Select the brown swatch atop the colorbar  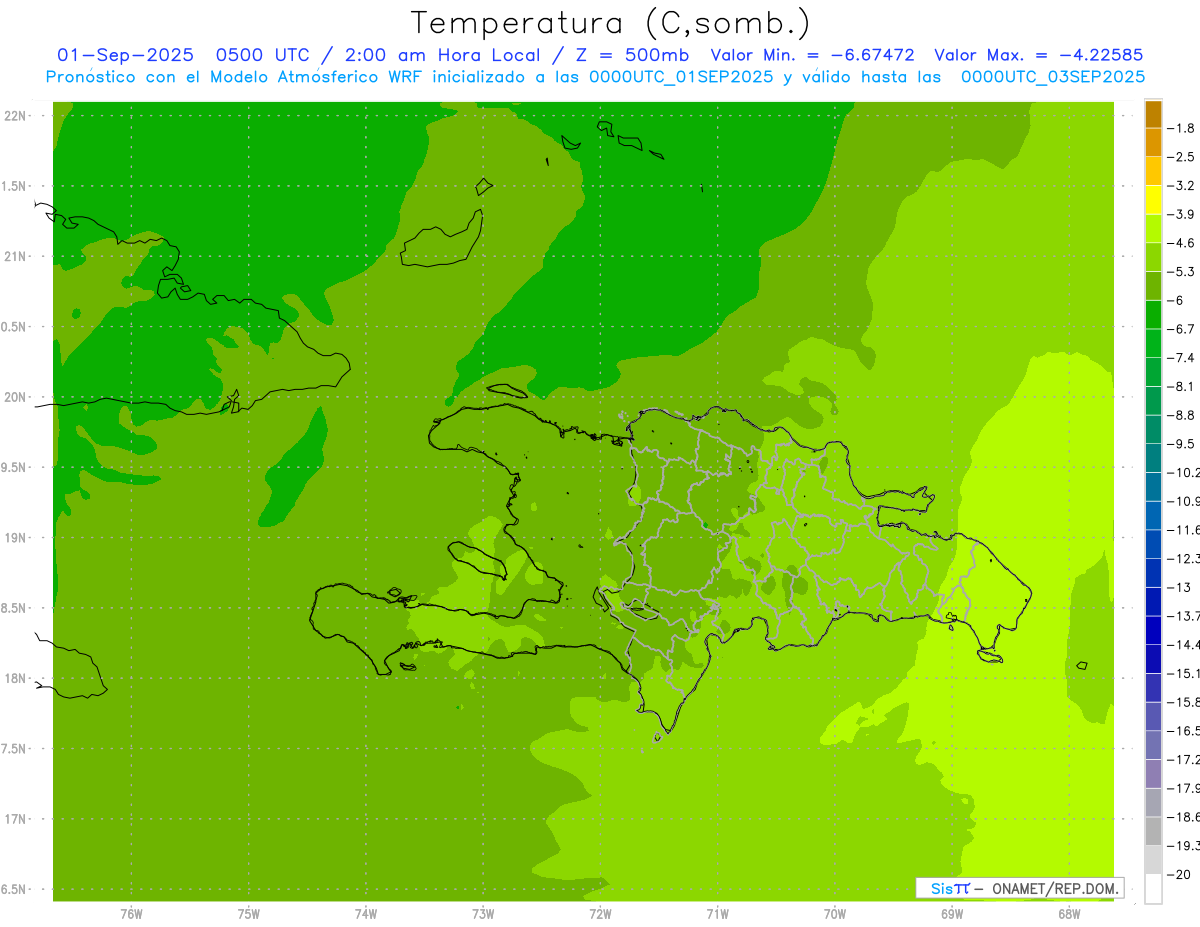1153,114
